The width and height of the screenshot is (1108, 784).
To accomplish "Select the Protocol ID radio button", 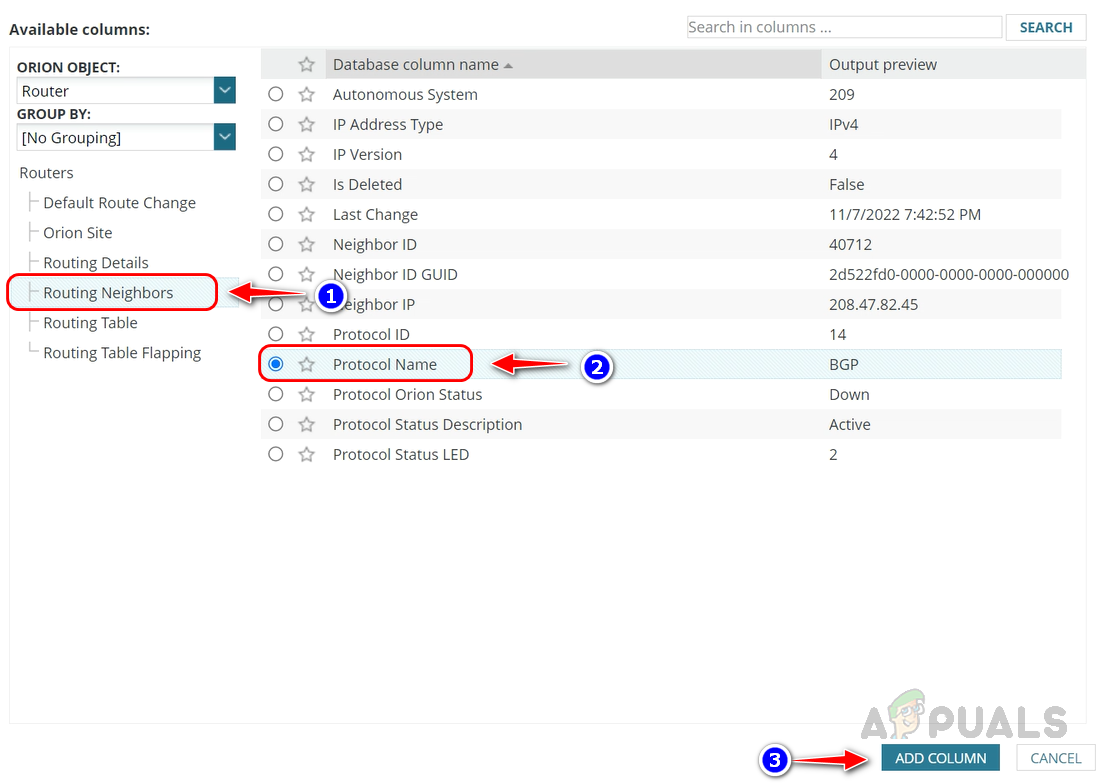I will coord(276,334).
